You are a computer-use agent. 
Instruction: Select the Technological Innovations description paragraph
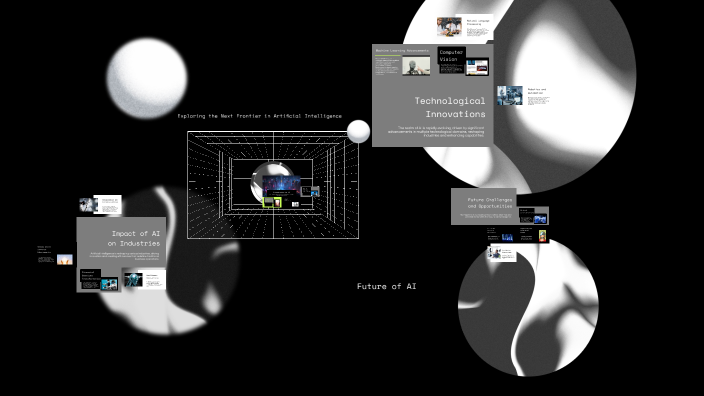tap(436, 131)
